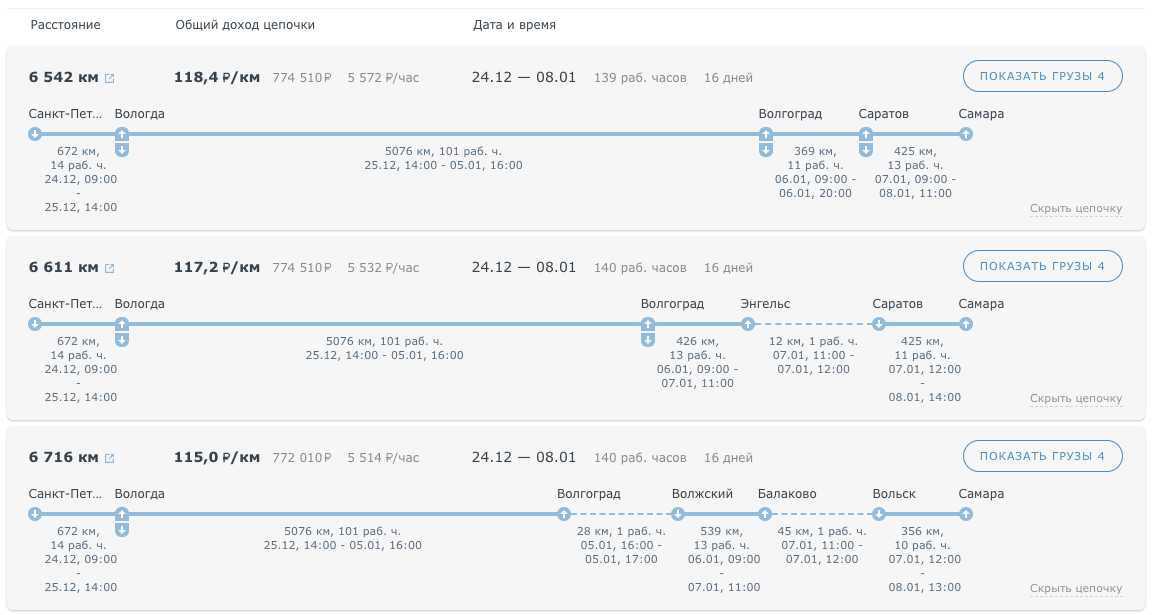Click the dashed 28 км Волгоград–Волжский segment
This screenshot has width=1153, height=615.
[621, 514]
